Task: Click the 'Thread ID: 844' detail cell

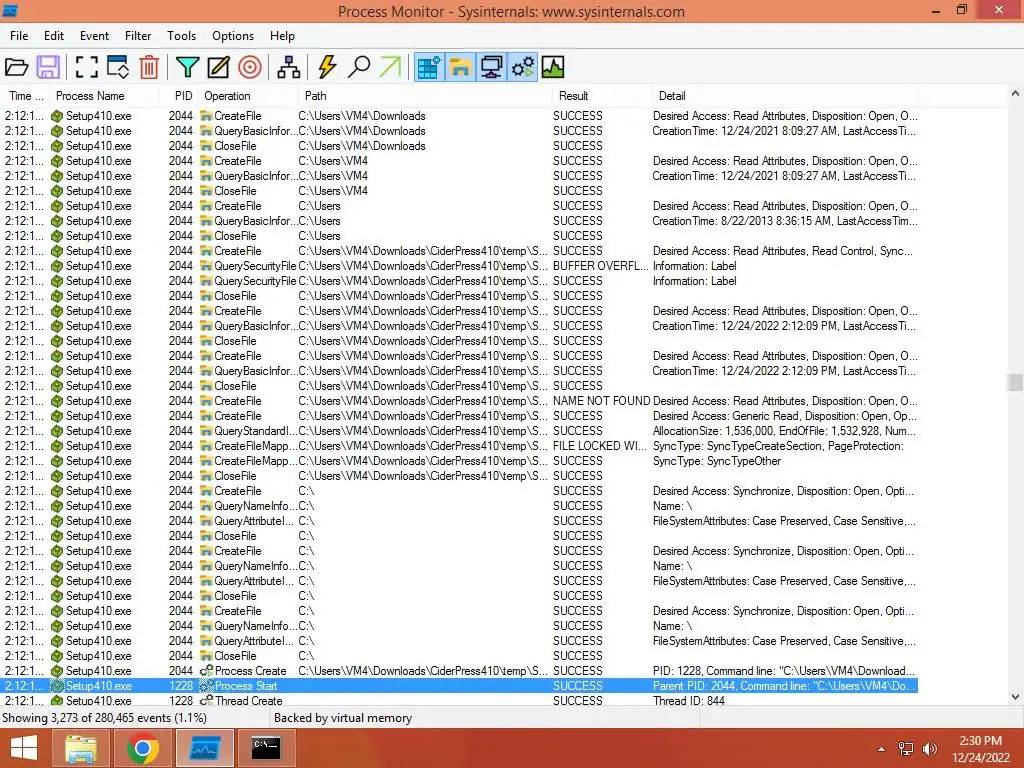Action: click(688, 700)
